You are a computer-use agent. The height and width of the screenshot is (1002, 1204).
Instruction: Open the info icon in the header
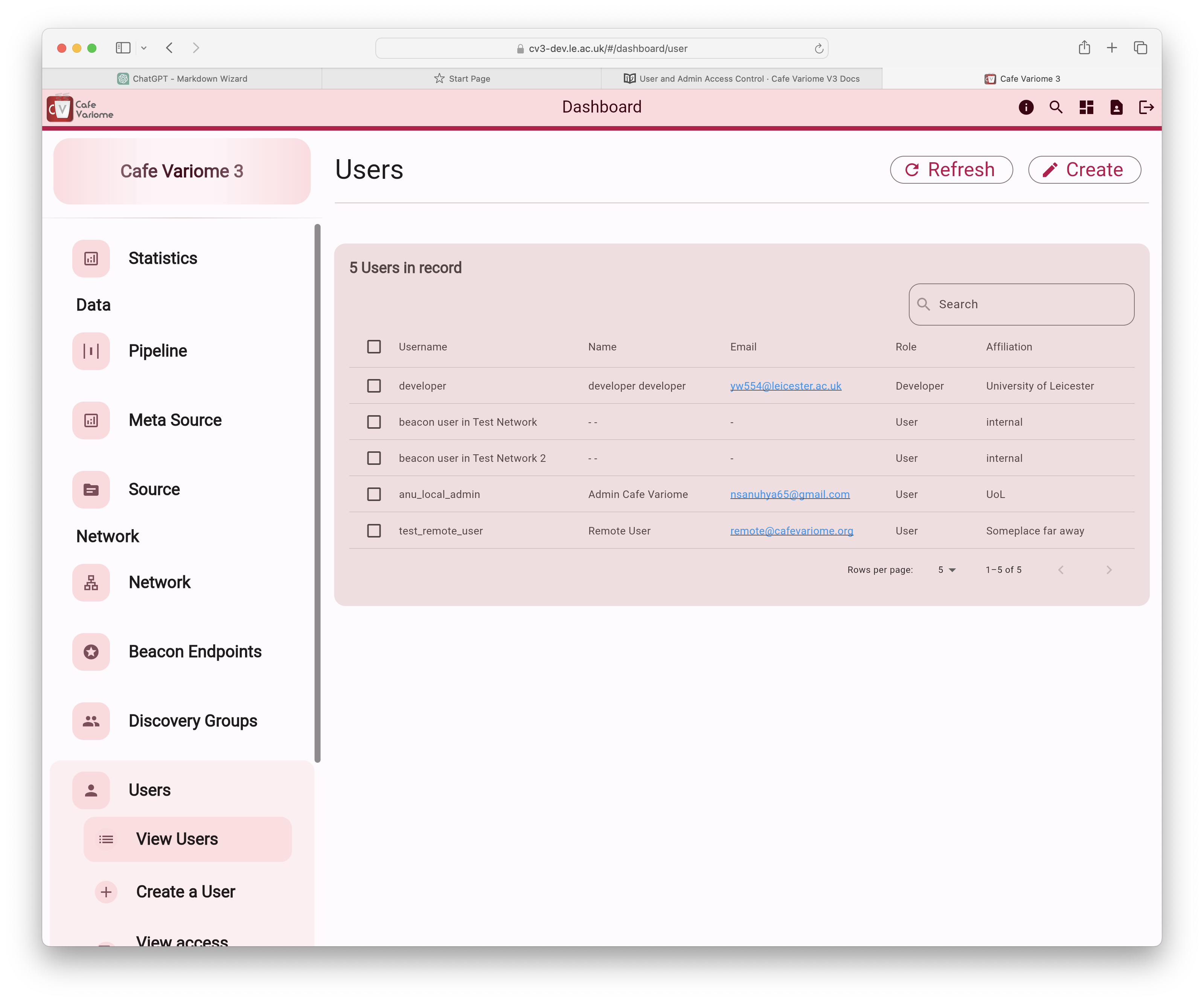1026,107
